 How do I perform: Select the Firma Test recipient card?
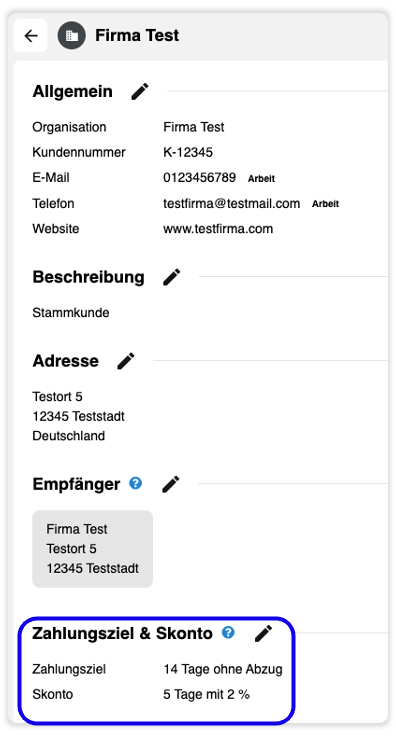pyautogui.click(x=93, y=549)
